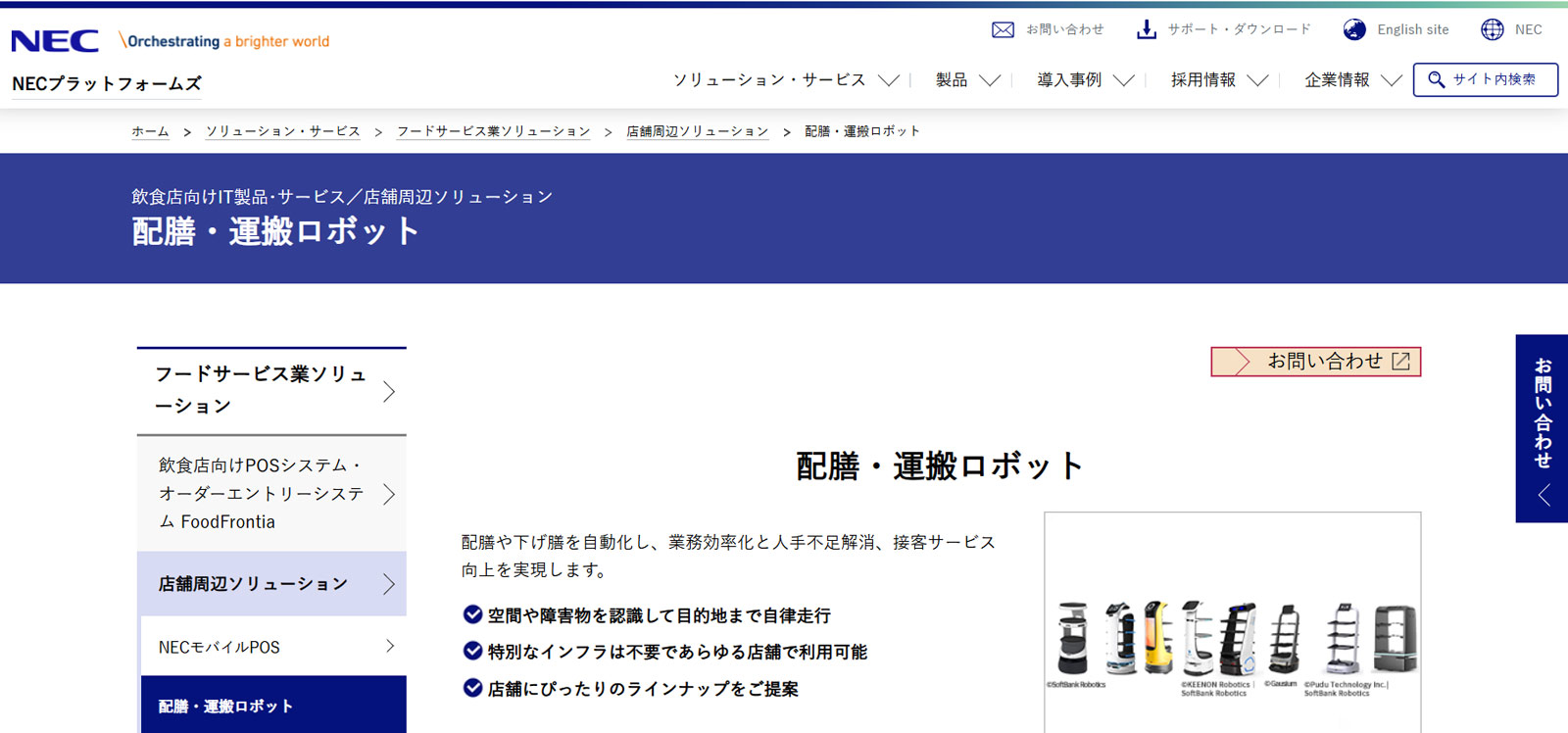
Task: Open the 製品 menu
Action: point(952,79)
